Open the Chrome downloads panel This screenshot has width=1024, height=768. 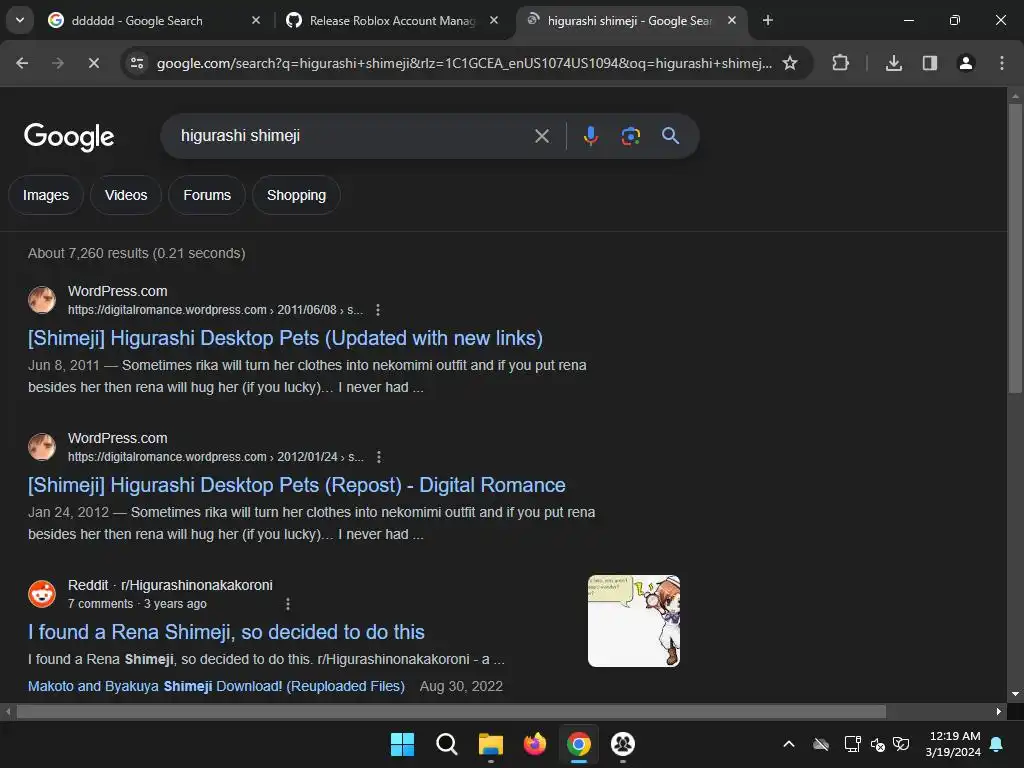pyautogui.click(x=894, y=63)
